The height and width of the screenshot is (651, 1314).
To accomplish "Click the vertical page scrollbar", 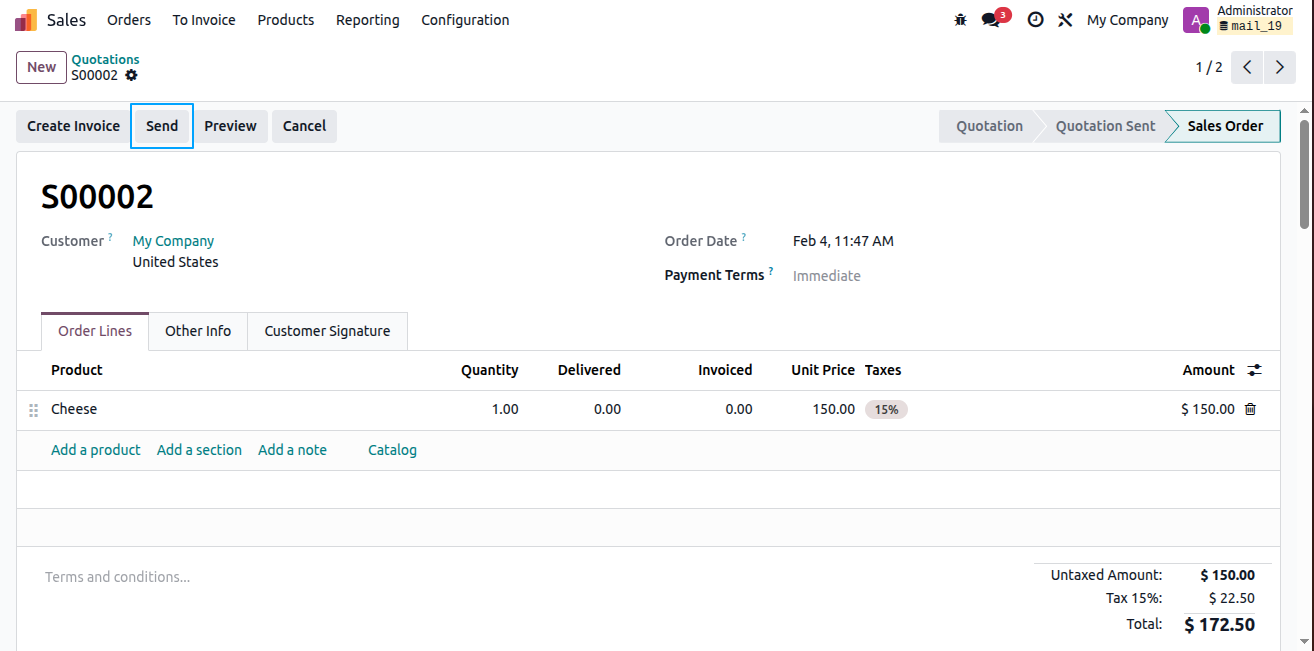I will [1304, 175].
